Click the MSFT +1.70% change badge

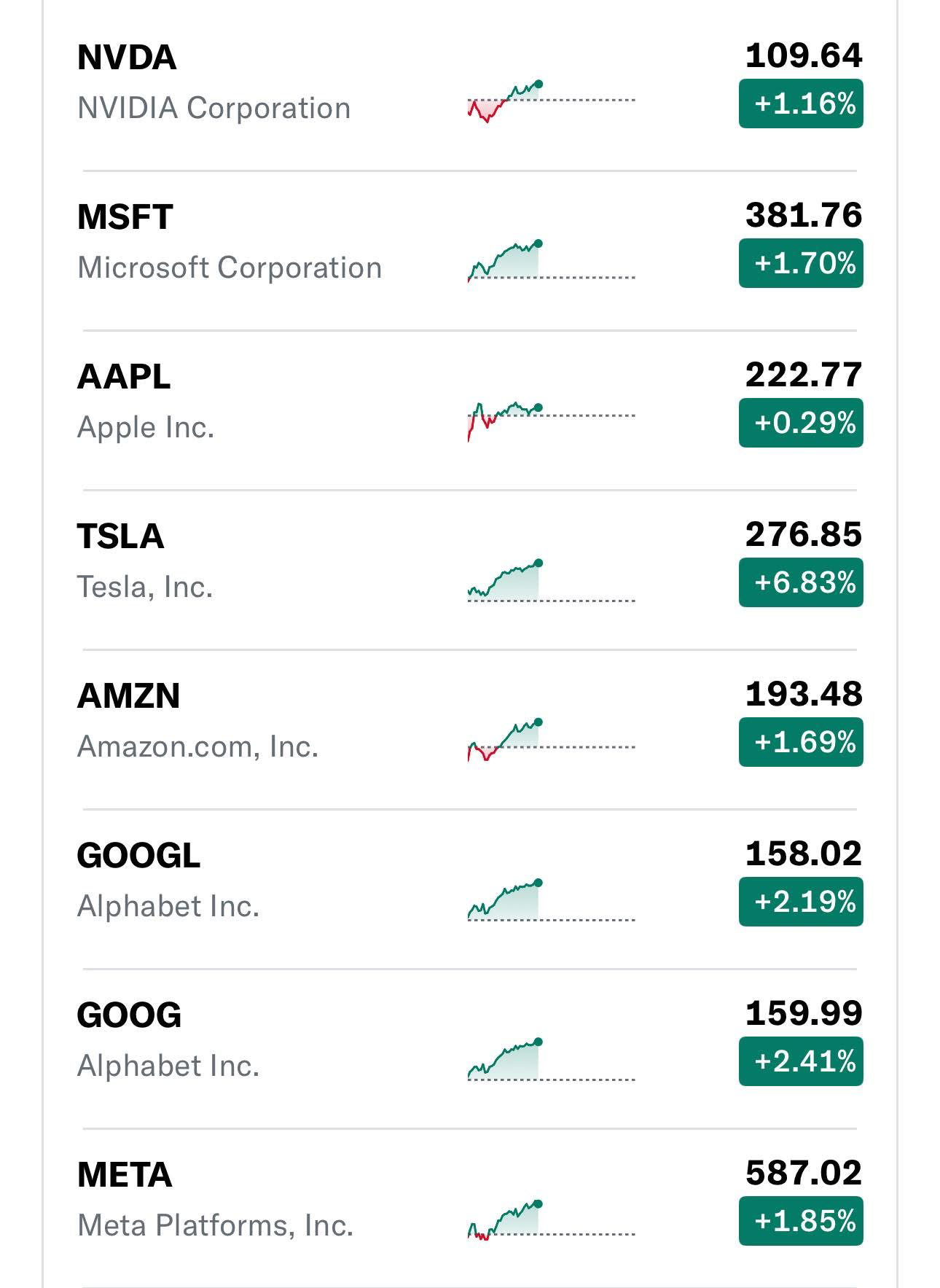pyautogui.click(x=801, y=263)
